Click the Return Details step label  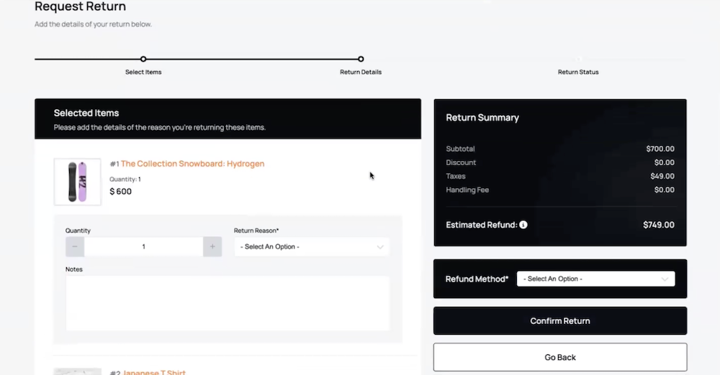[x=360, y=72]
